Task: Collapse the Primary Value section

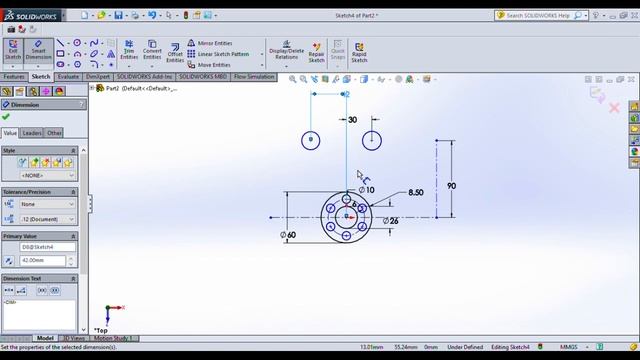Action: coord(73,236)
